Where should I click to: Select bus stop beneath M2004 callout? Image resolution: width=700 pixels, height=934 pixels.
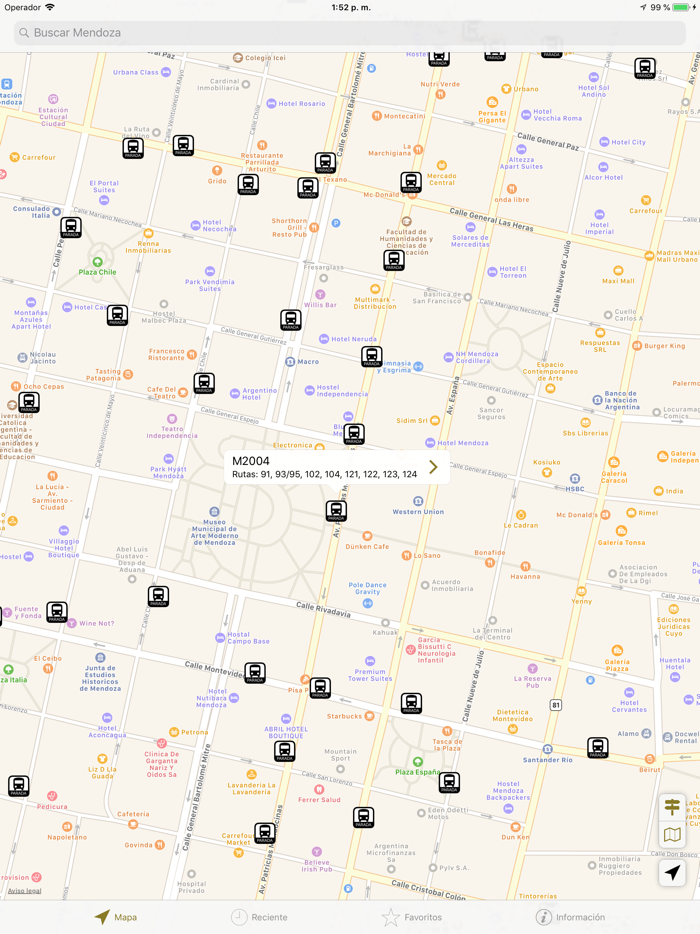336,511
